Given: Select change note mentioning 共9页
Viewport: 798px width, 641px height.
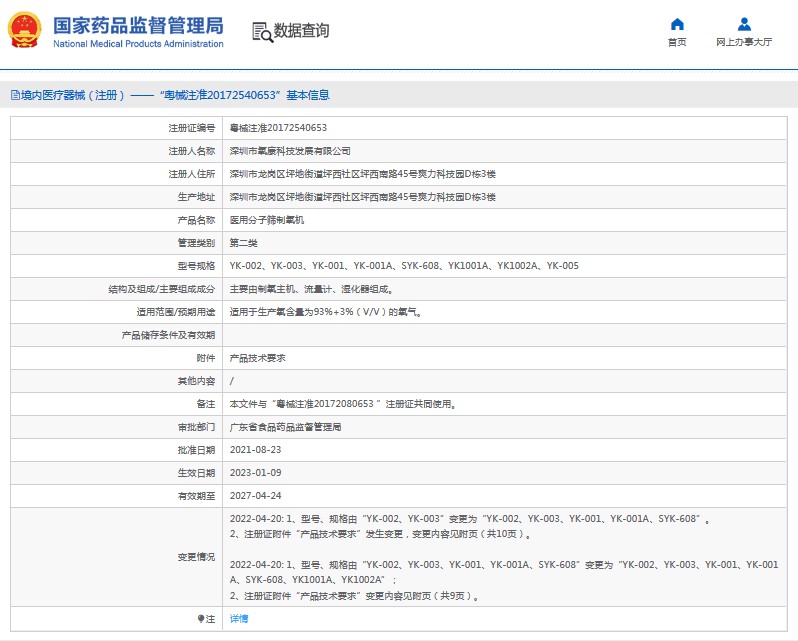Looking at the screenshot, I should (355, 596).
